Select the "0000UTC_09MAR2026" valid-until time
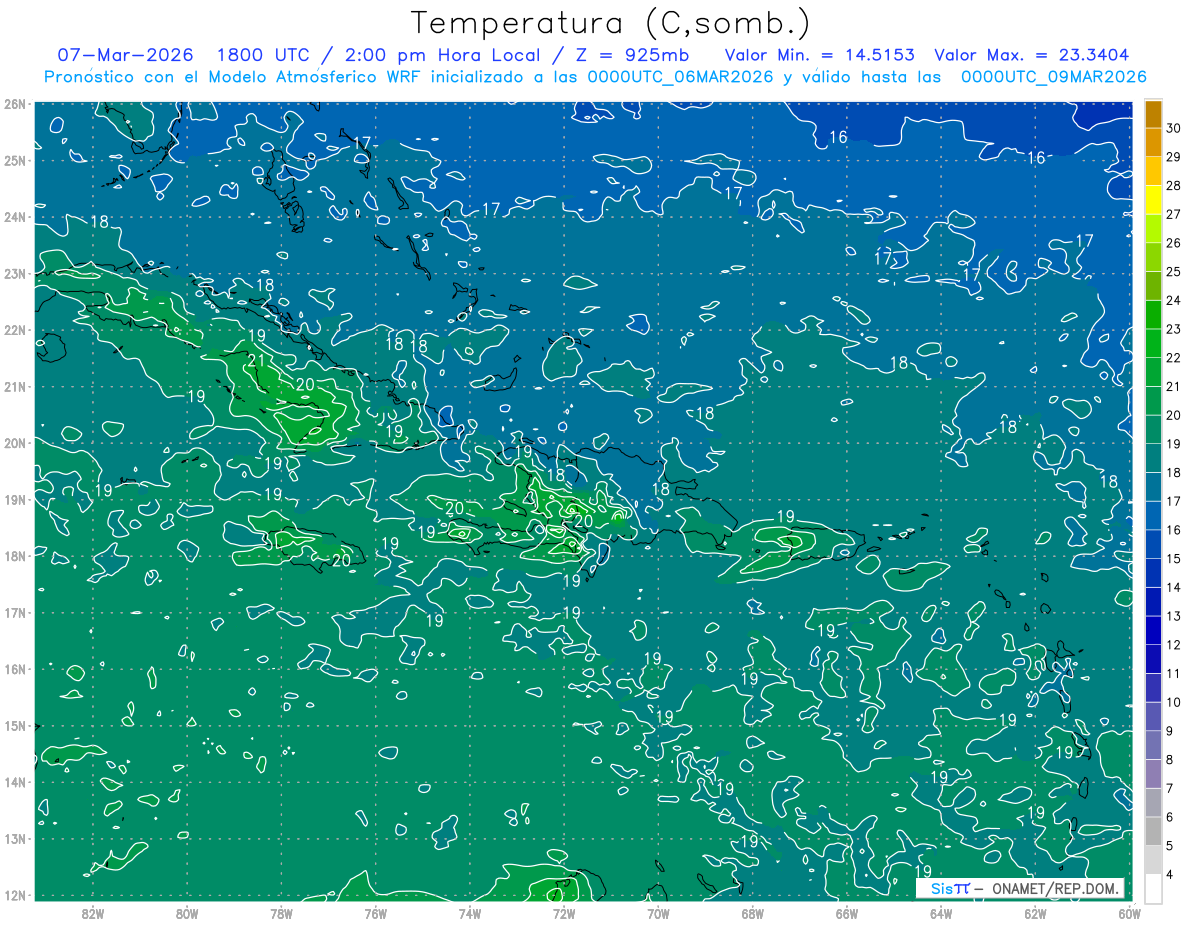Screen dimensions: 1200x927 point(1053,77)
